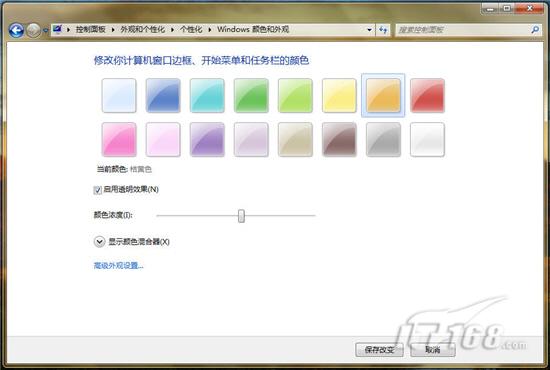Choose the hot pink color swatch
Image resolution: width=550 pixels, height=370 pixels.
click(x=119, y=139)
